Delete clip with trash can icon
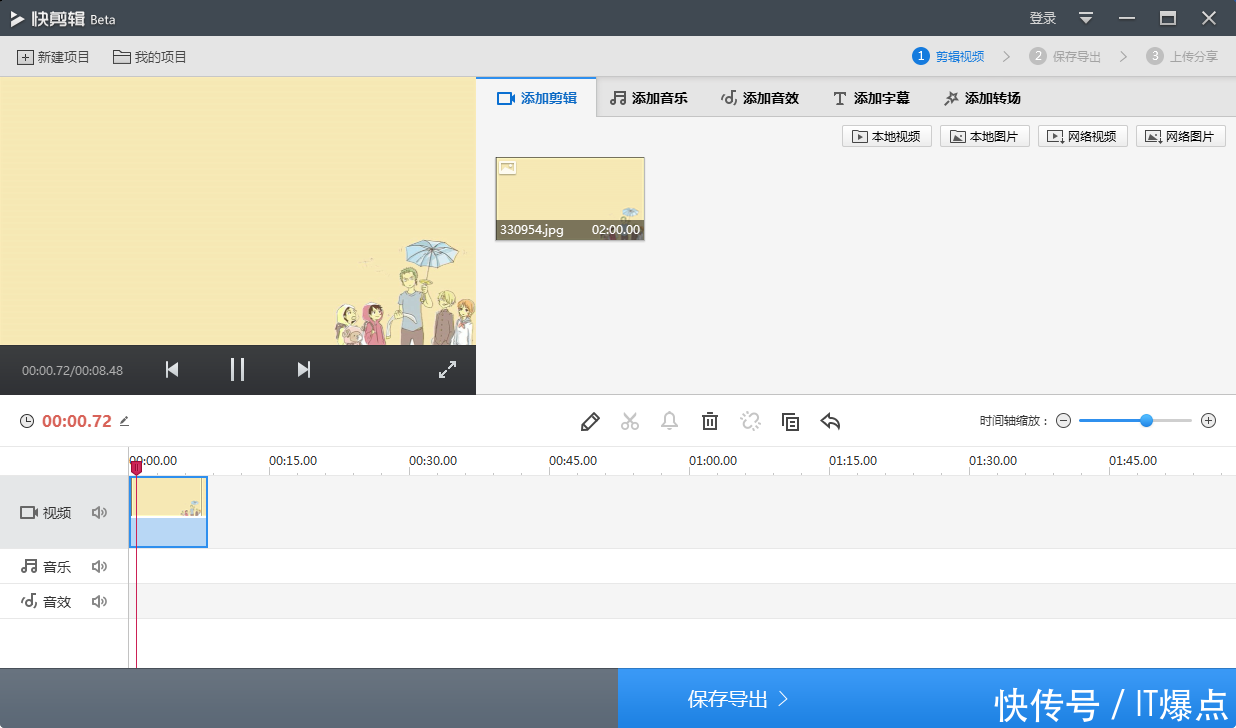Image resolution: width=1236 pixels, height=728 pixels. 710,422
